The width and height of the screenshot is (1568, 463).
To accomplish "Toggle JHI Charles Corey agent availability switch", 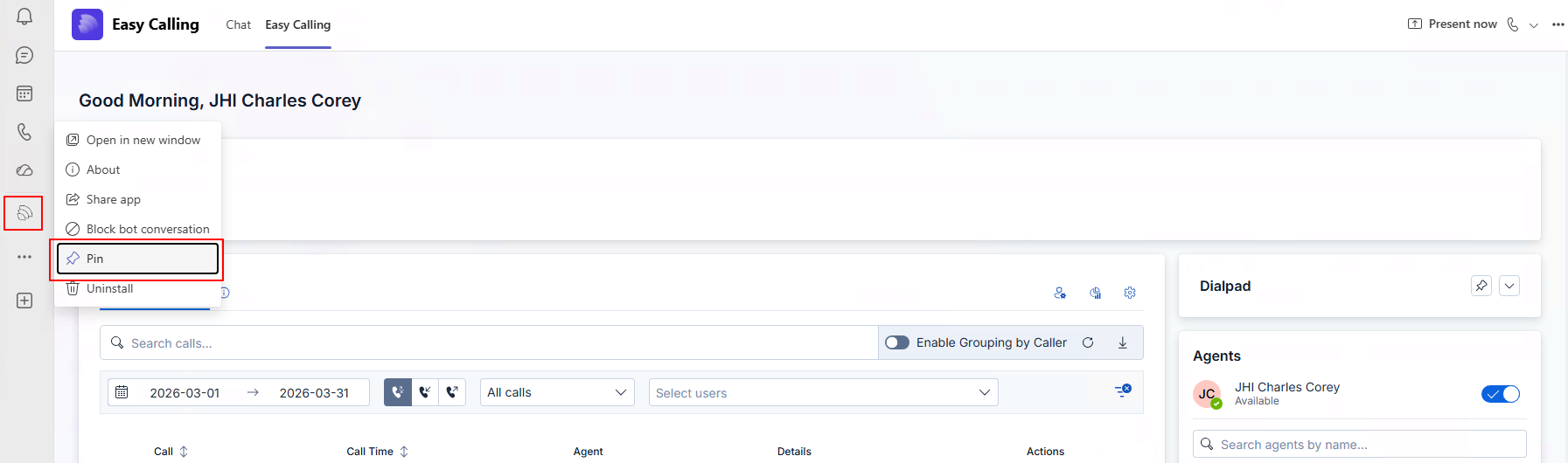I will pos(1501,394).
